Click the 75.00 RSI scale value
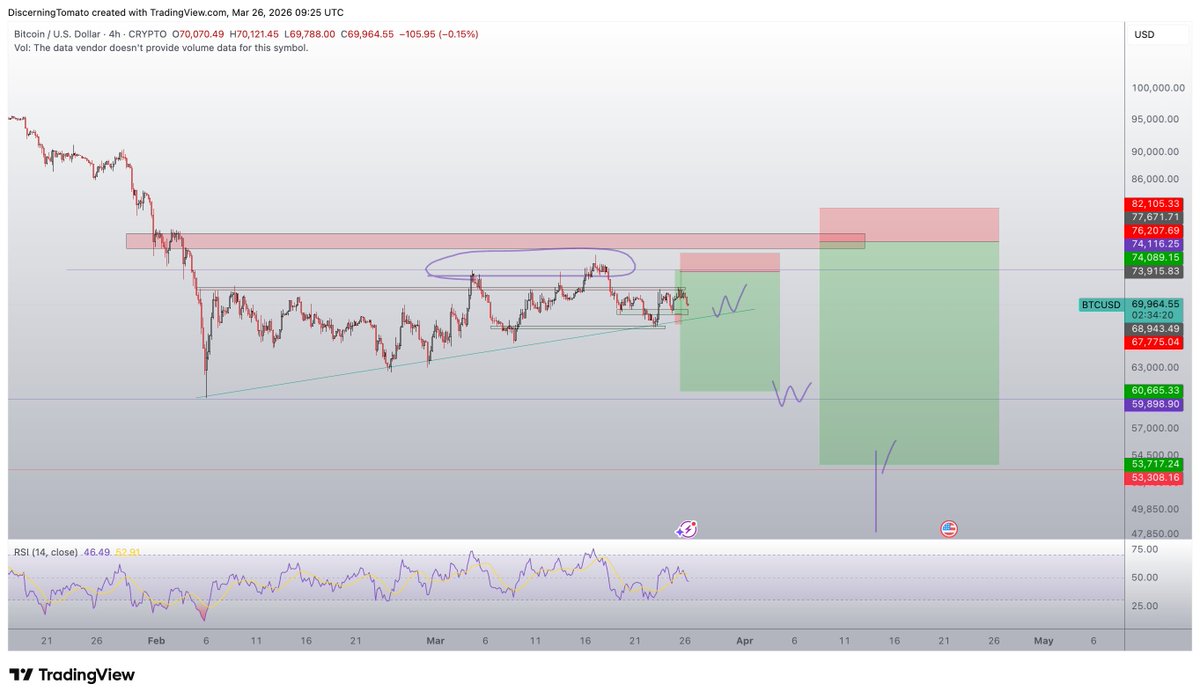Screen dimensions: 1200x699 click(1145, 549)
